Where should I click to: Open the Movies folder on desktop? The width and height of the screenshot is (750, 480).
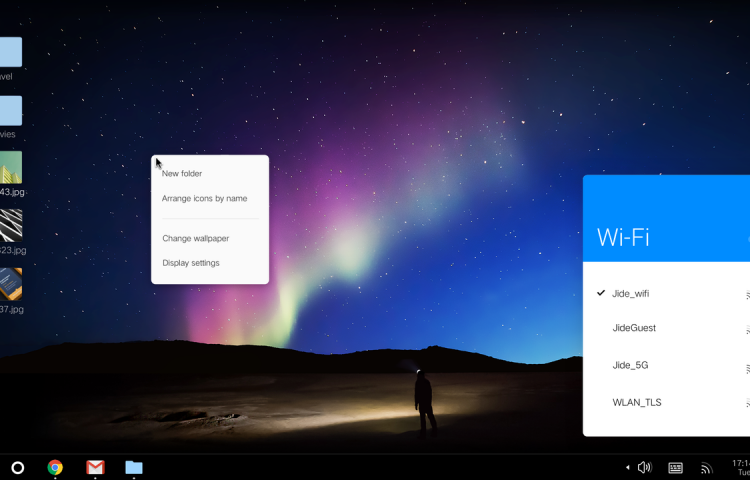[x=9, y=111]
